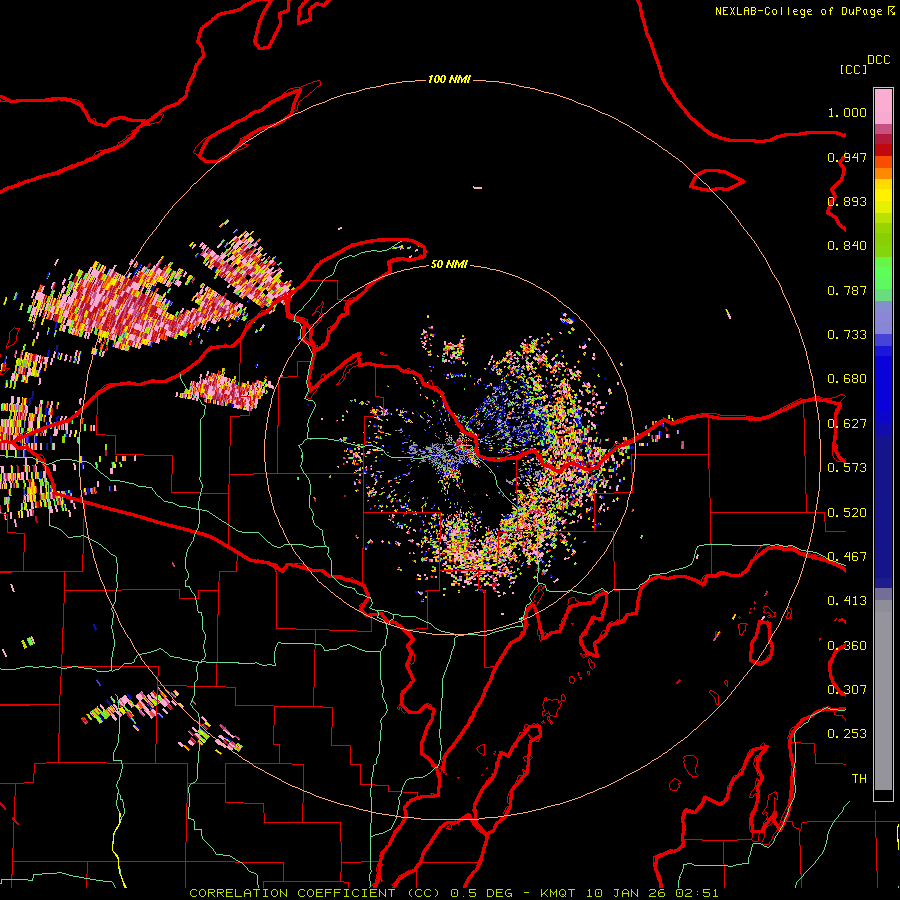Click the 0.360 color scale value
This screenshot has width=900, height=900.
(x=847, y=646)
